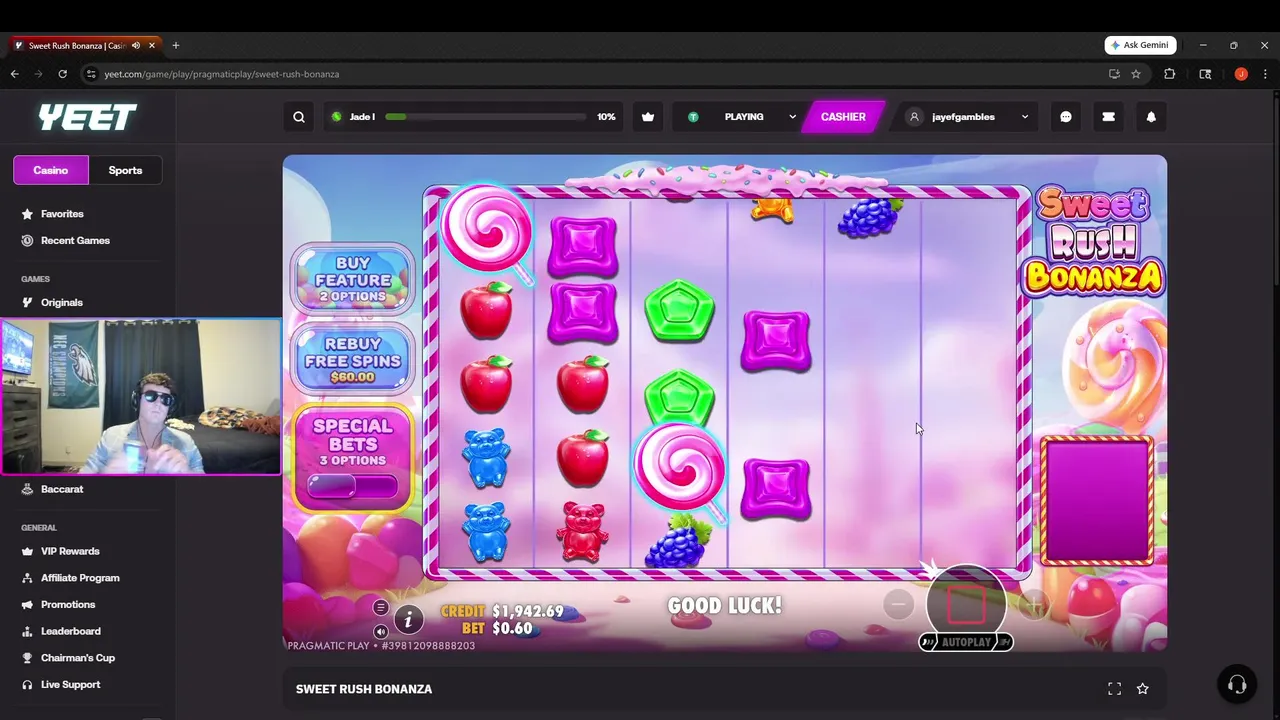Click Ask Gemini button

tap(1140, 45)
